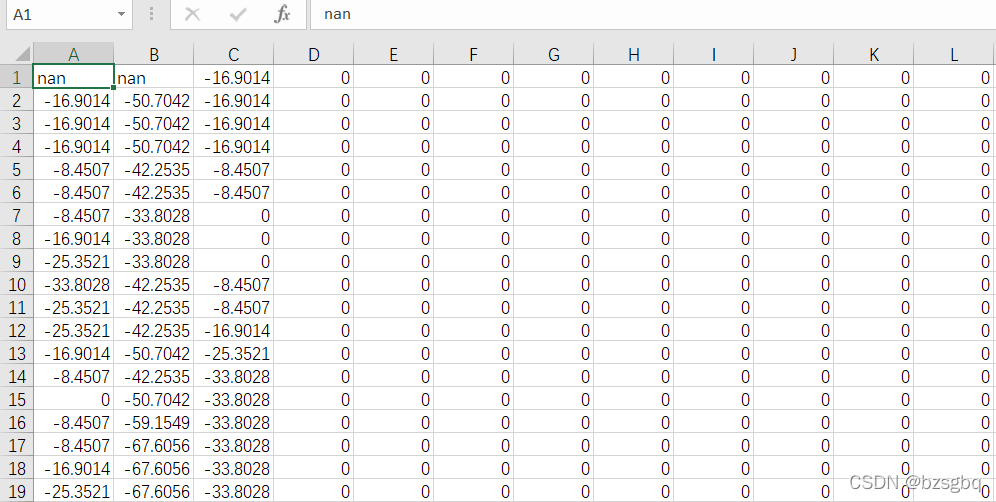Select column D header

[x=314, y=54]
